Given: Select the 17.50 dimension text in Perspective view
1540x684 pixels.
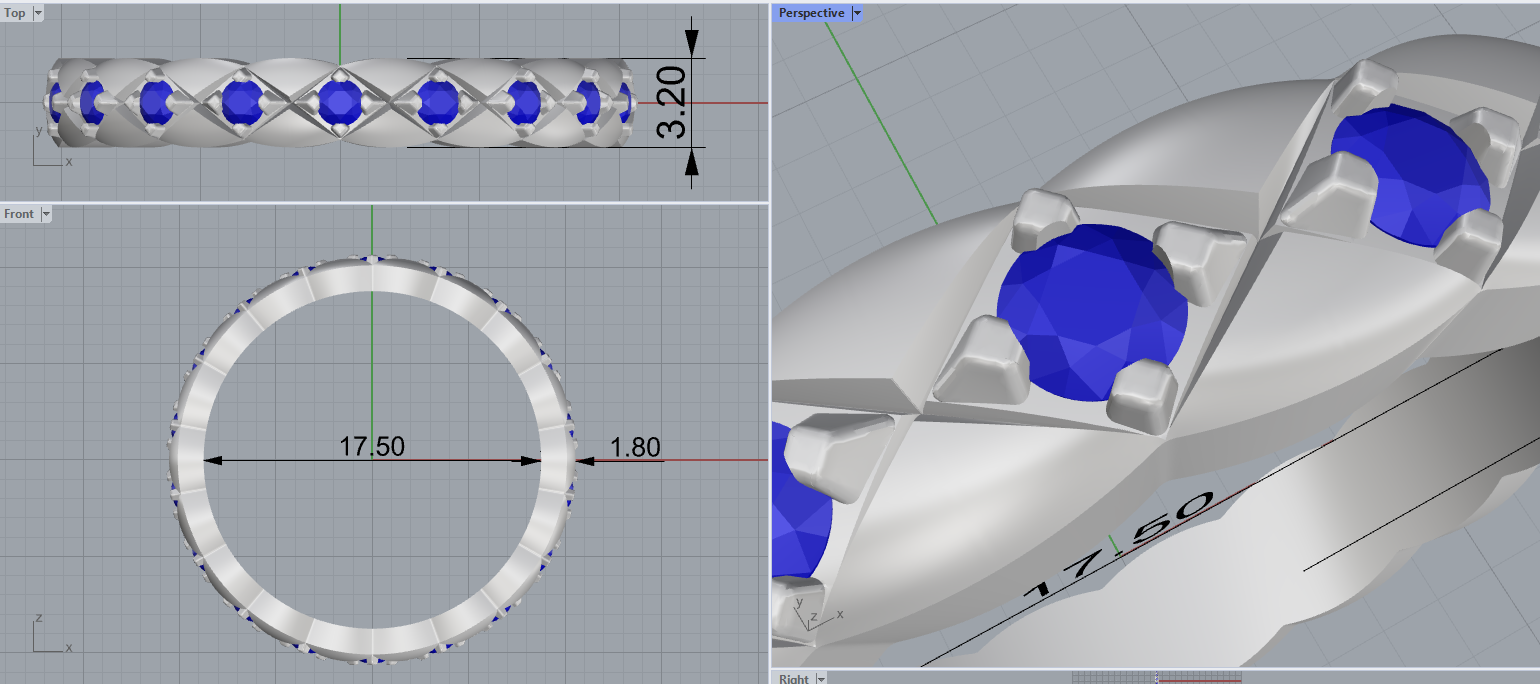Looking at the screenshot, I should [x=1118, y=545].
